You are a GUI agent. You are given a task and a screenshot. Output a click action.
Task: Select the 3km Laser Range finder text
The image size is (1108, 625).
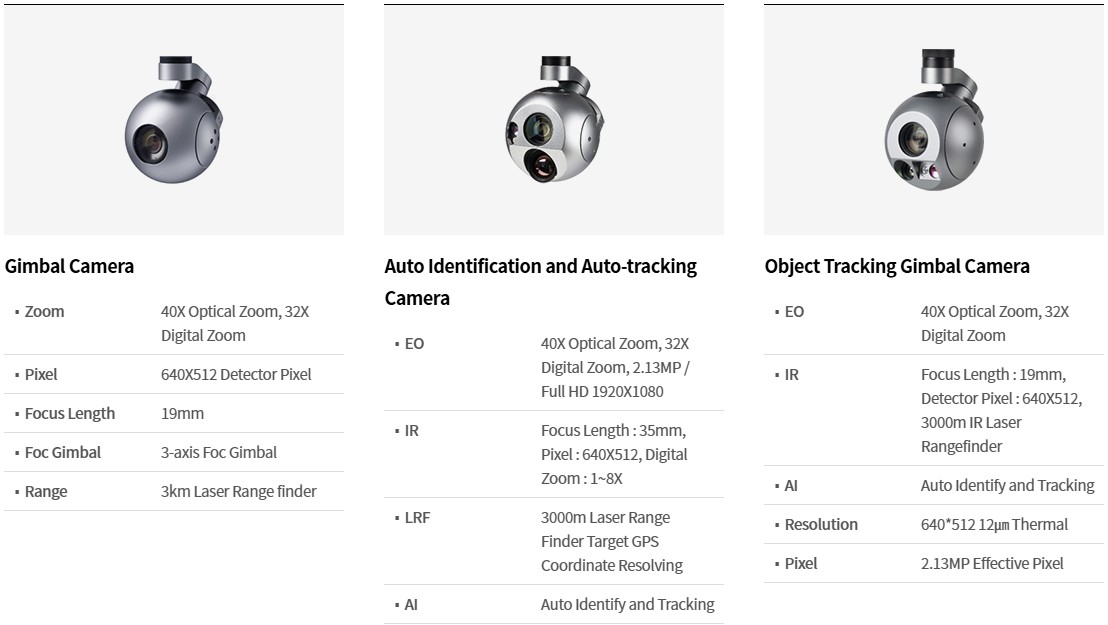(x=238, y=491)
